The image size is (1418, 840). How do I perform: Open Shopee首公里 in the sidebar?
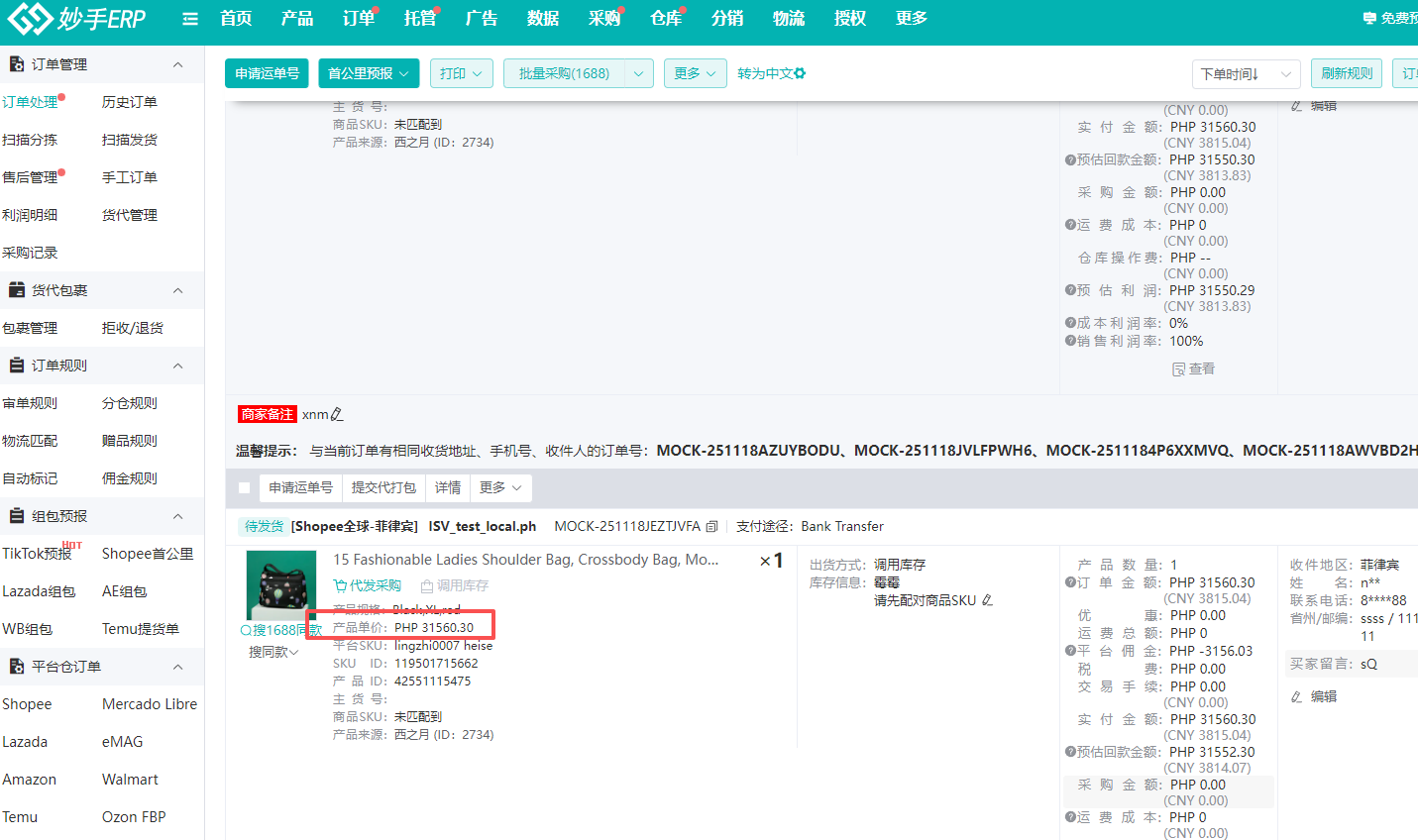[148, 554]
